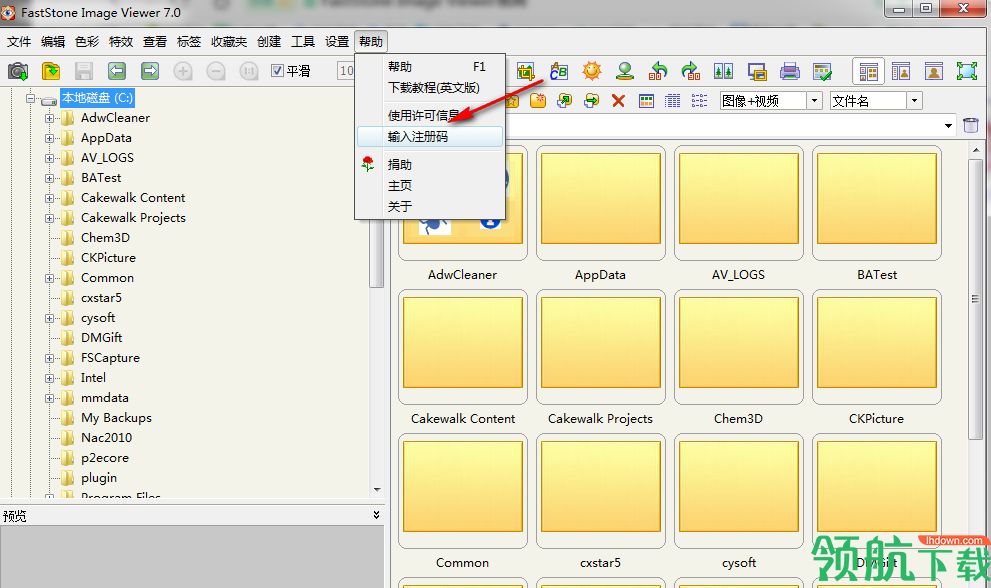Viewport: 991px width, 588px height.
Task: Select thumbnails view style
Action: tap(646, 101)
